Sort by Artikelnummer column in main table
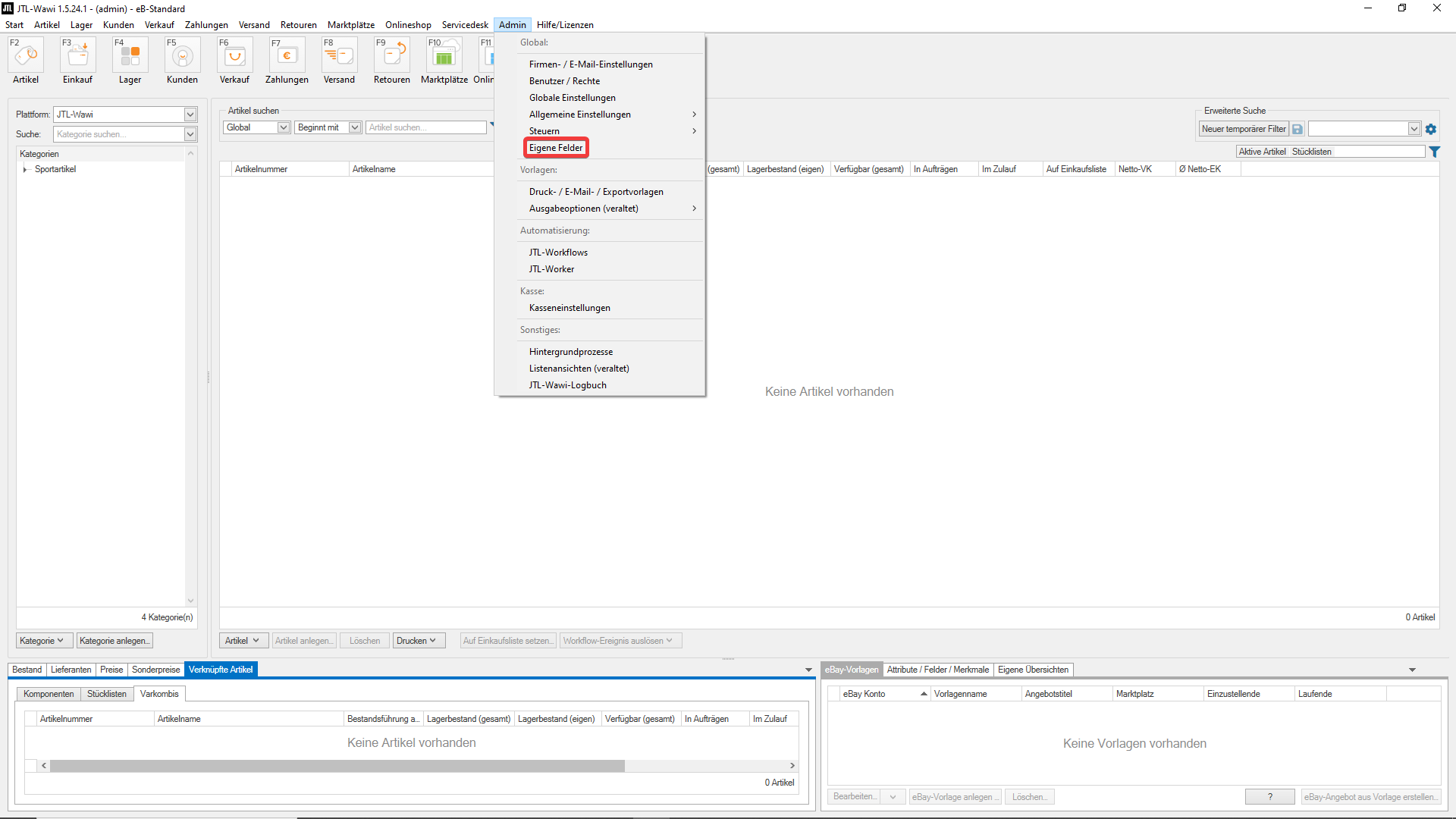The image size is (1456, 819). click(x=290, y=169)
